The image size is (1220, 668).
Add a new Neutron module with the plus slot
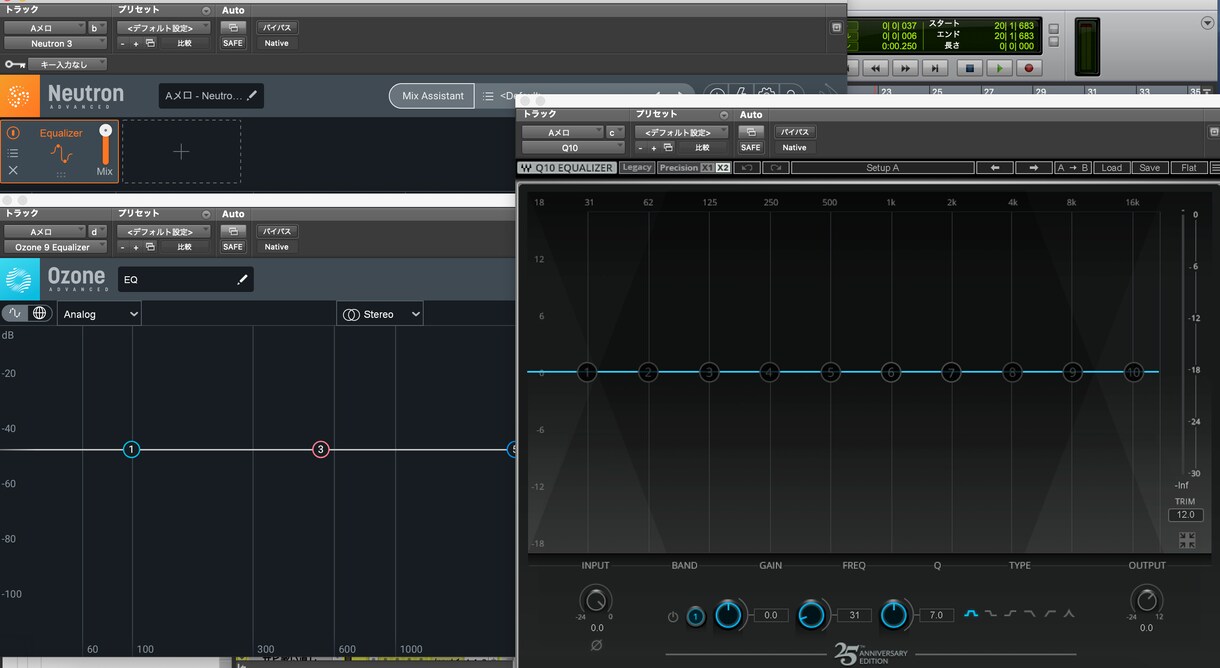pos(181,152)
